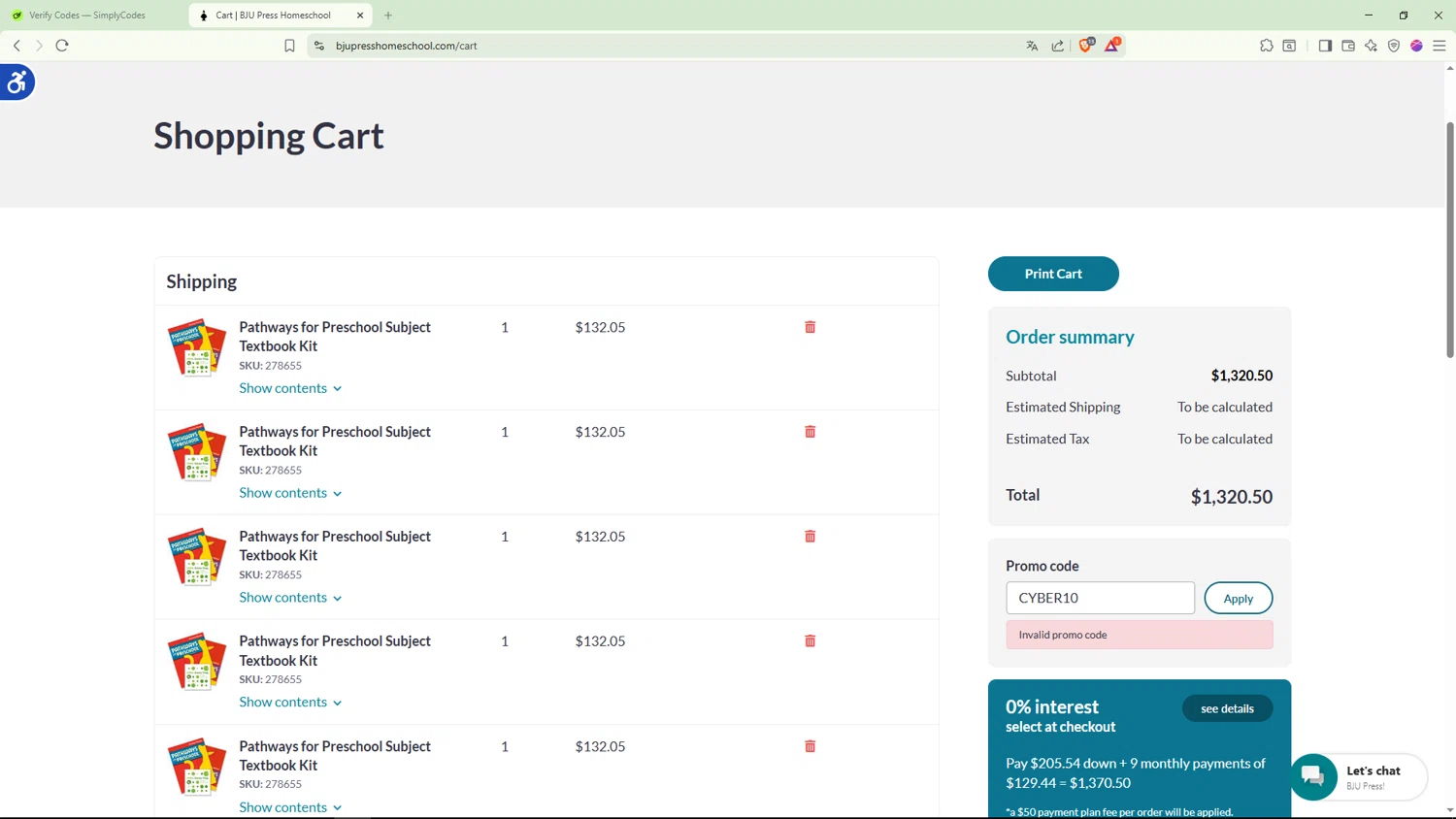Select the Estimated Shipping label
The width and height of the screenshot is (1456, 819).
pos(1063,407)
